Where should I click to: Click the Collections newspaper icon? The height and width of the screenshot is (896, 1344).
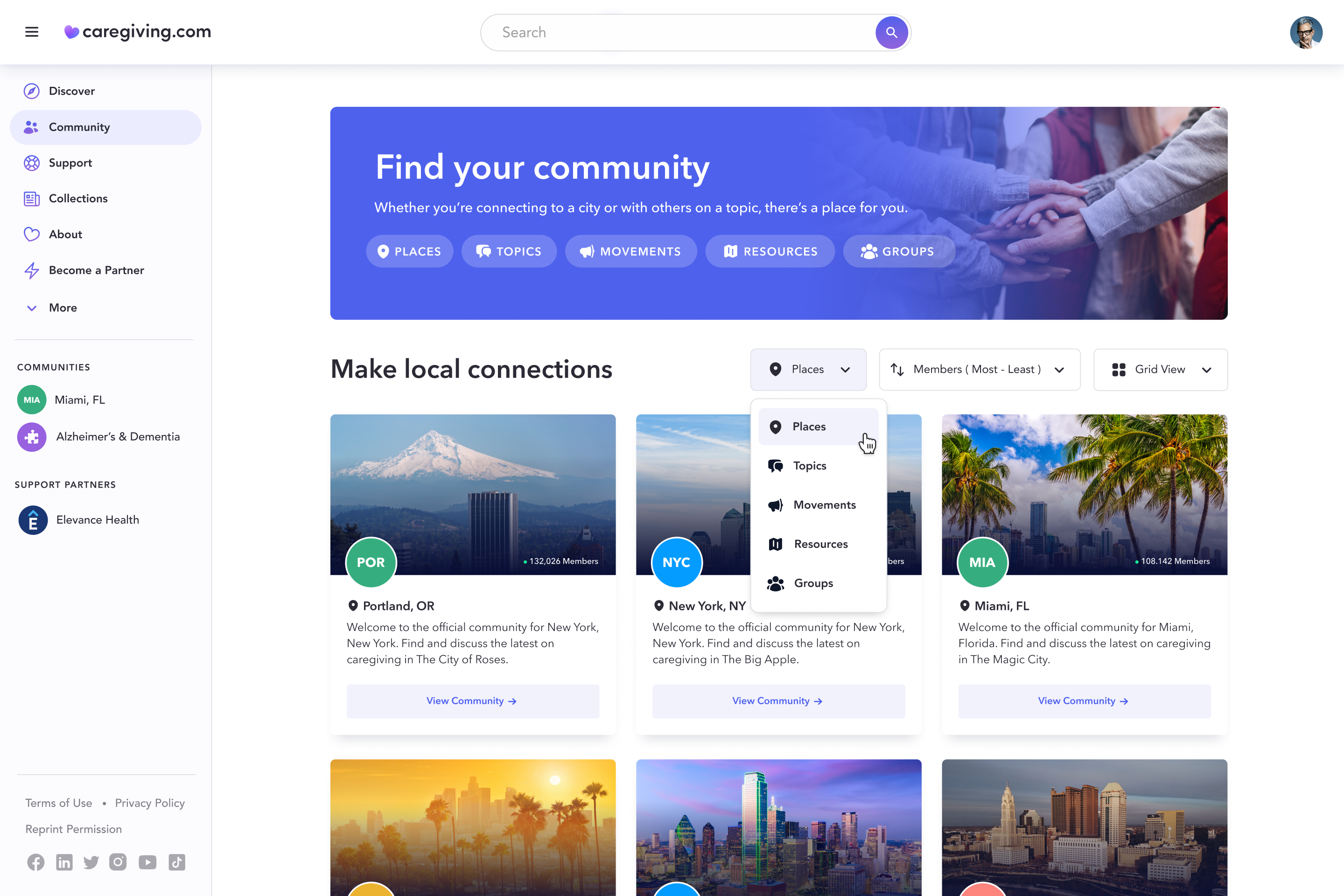click(31, 198)
